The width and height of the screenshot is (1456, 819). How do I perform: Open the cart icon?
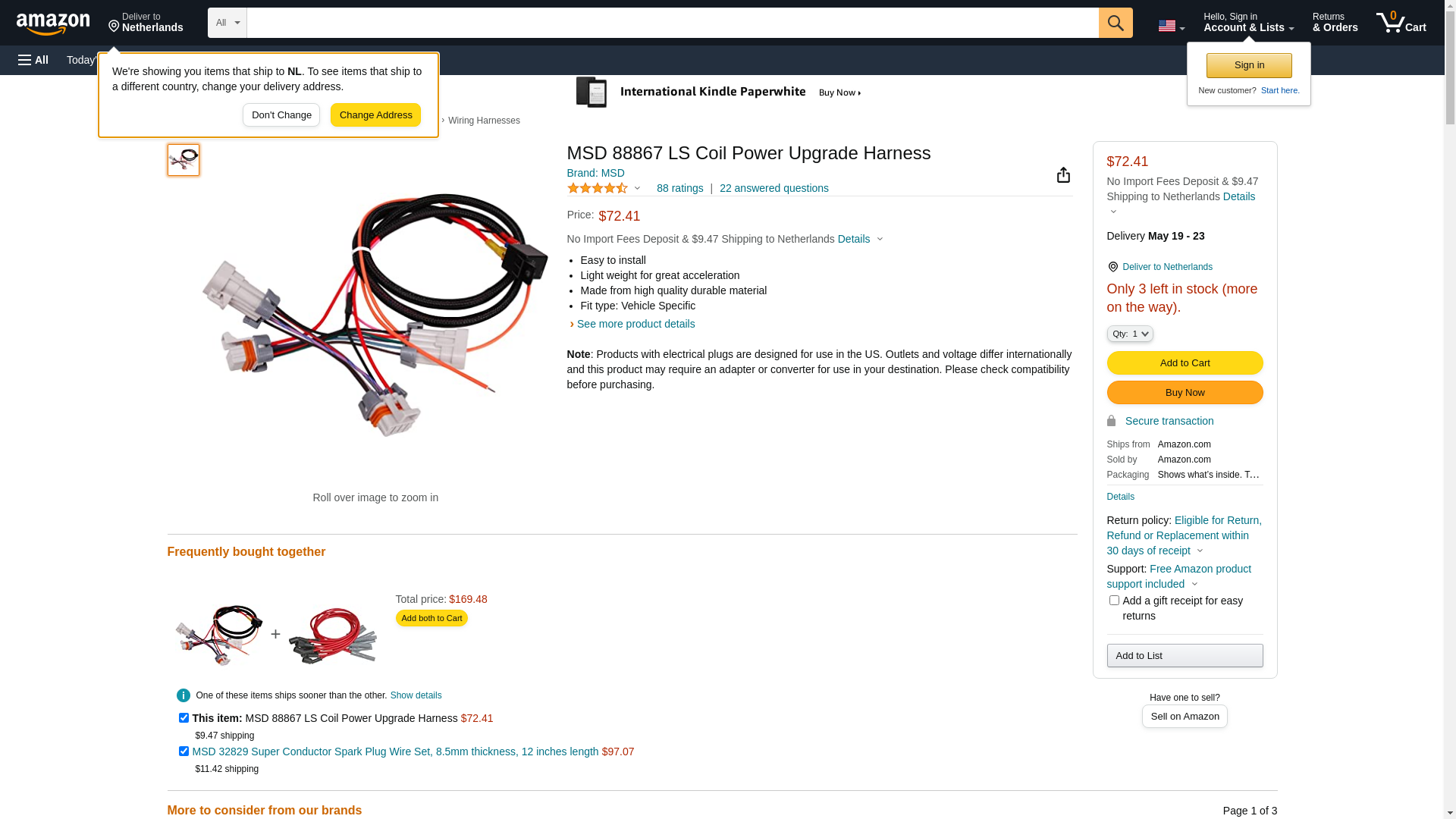[x=1401, y=23]
